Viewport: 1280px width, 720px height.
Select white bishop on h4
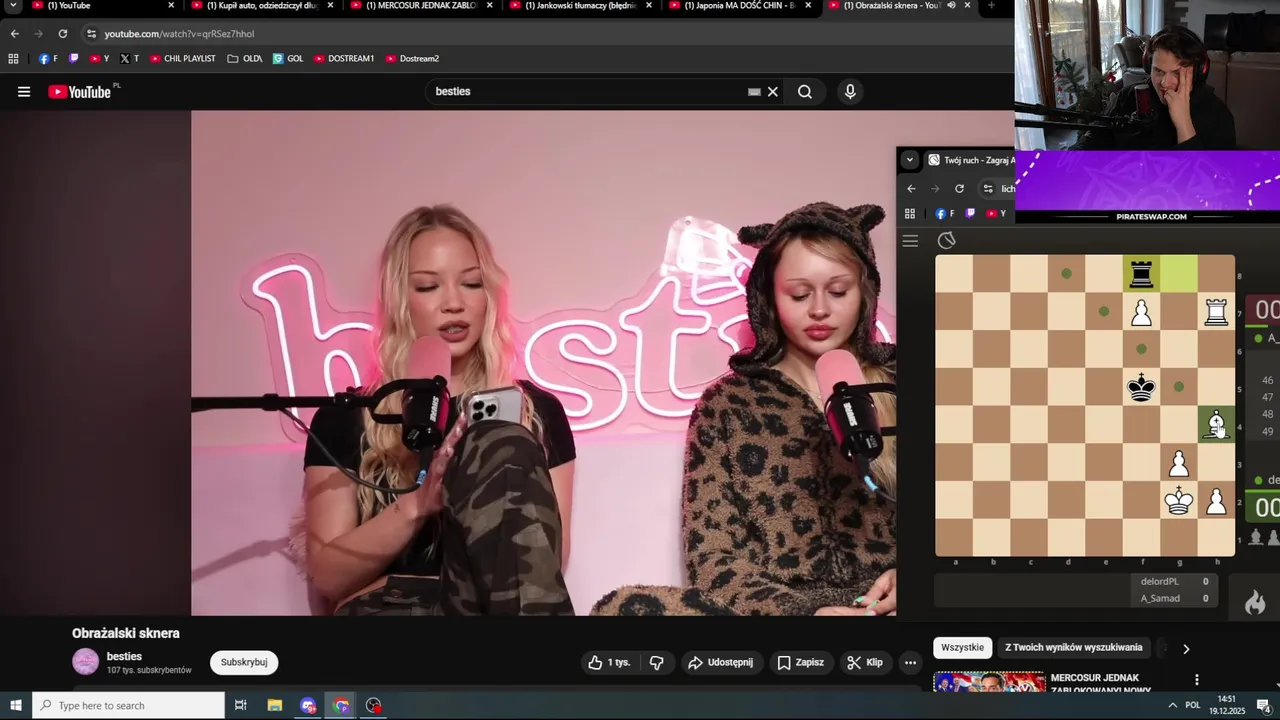point(1216,424)
